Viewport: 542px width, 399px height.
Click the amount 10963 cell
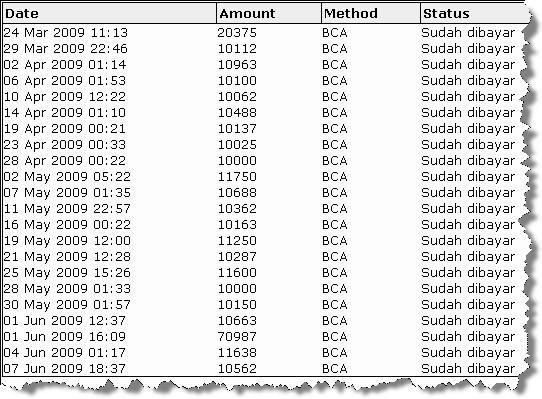pyautogui.click(x=237, y=65)
